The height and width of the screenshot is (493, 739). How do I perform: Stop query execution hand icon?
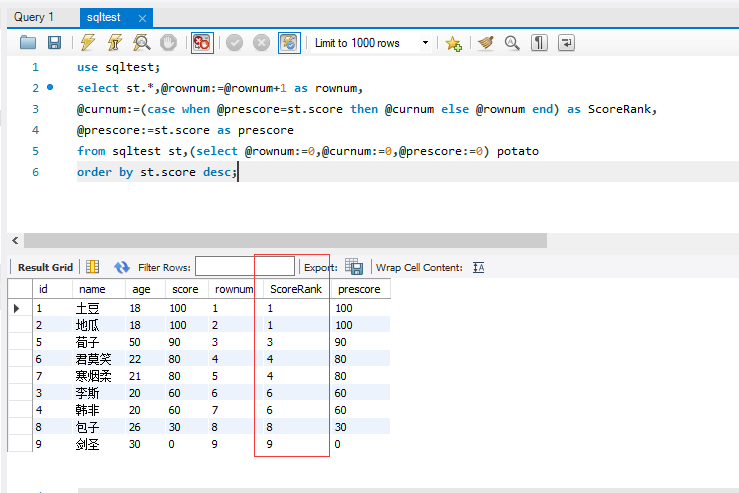pyautogui.click(x=168, y=43)
